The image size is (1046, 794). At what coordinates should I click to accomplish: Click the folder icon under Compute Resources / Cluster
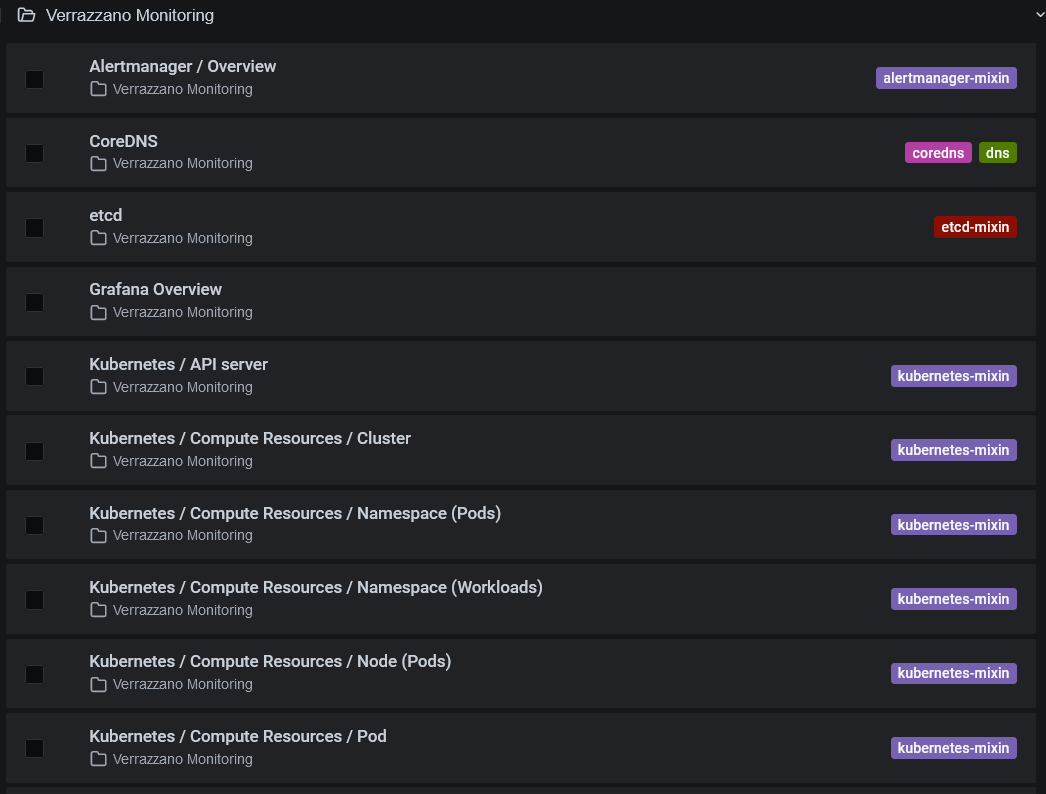(x=97, y=461)
